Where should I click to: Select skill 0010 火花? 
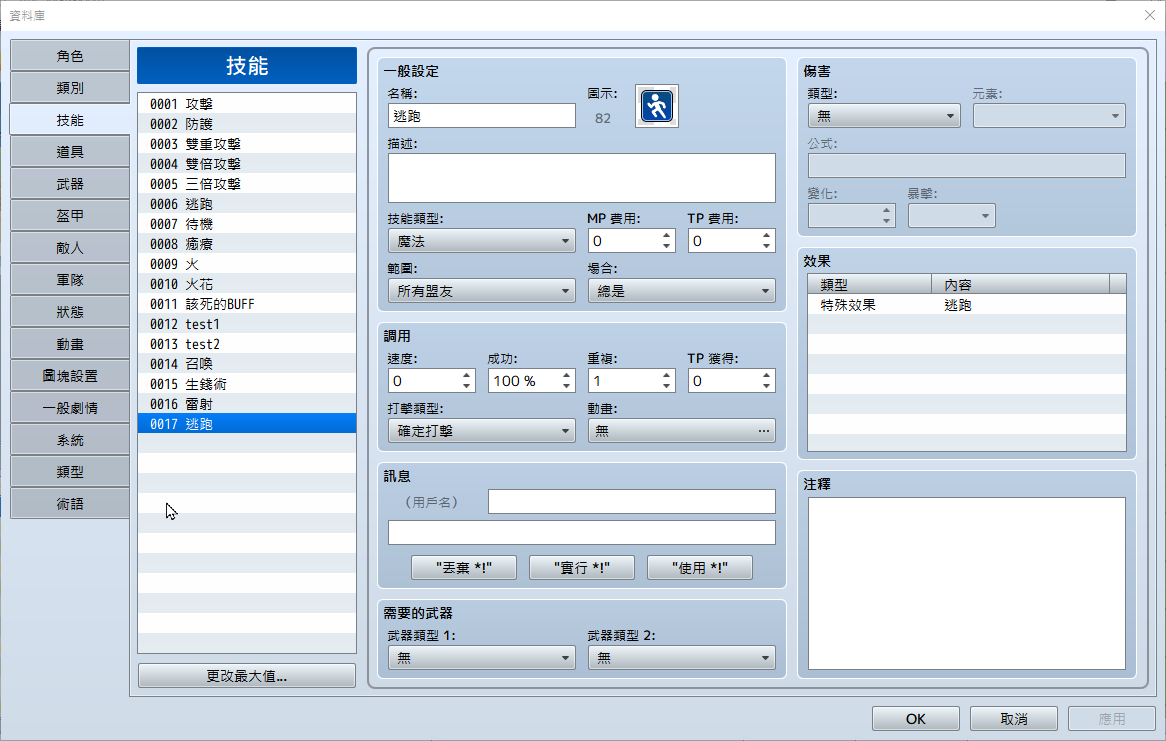click(x=247, y=284)
